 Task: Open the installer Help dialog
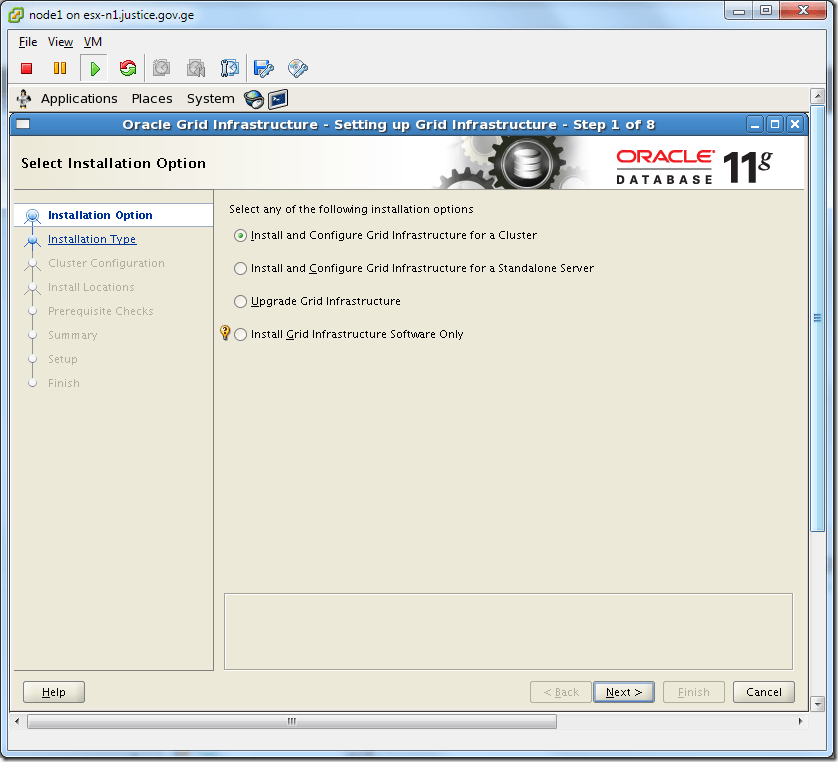click(x=53, y=691)
